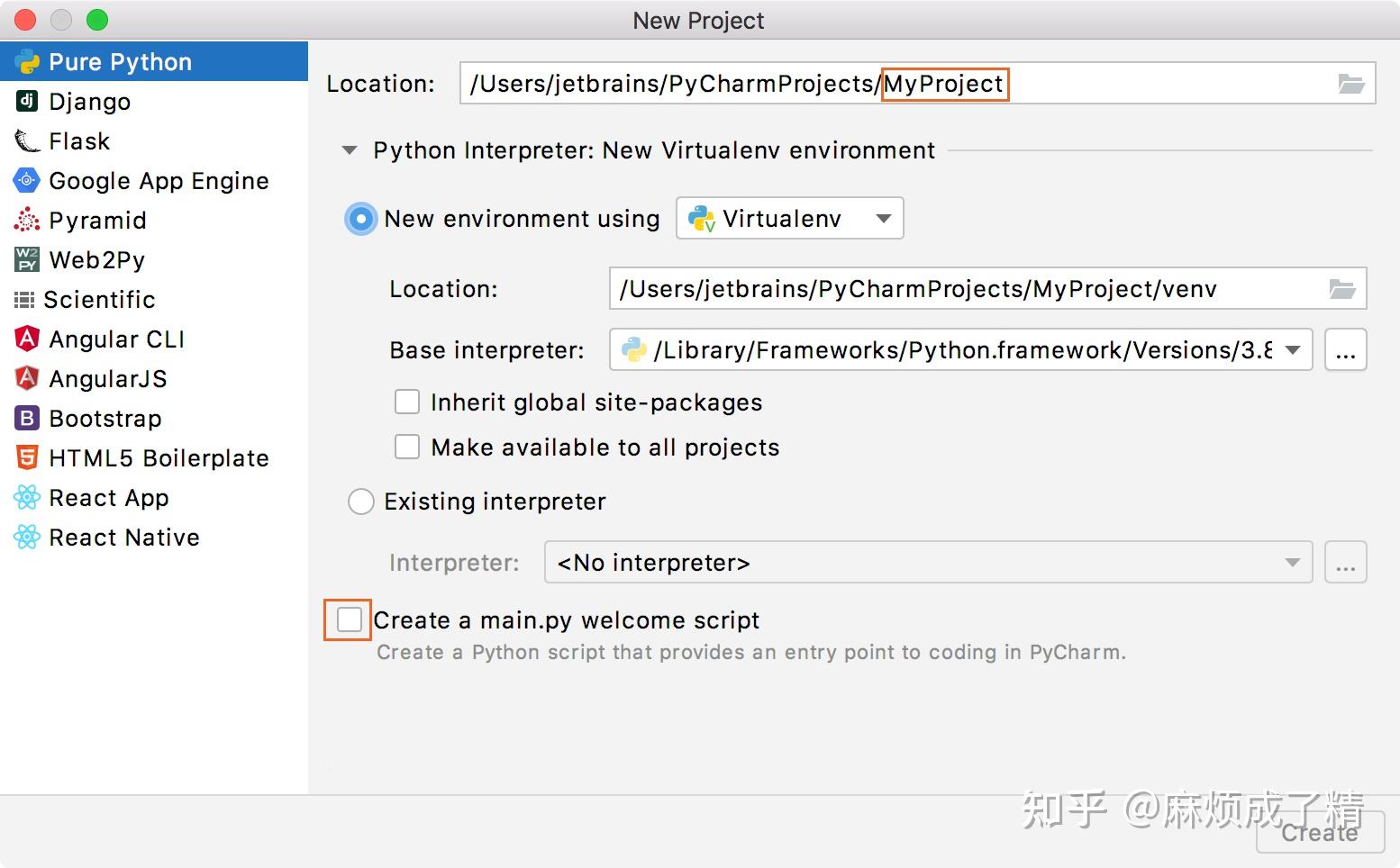The image size is (1400, 868).
Task: Check Make available to all projects
Action: coord(406,447)
